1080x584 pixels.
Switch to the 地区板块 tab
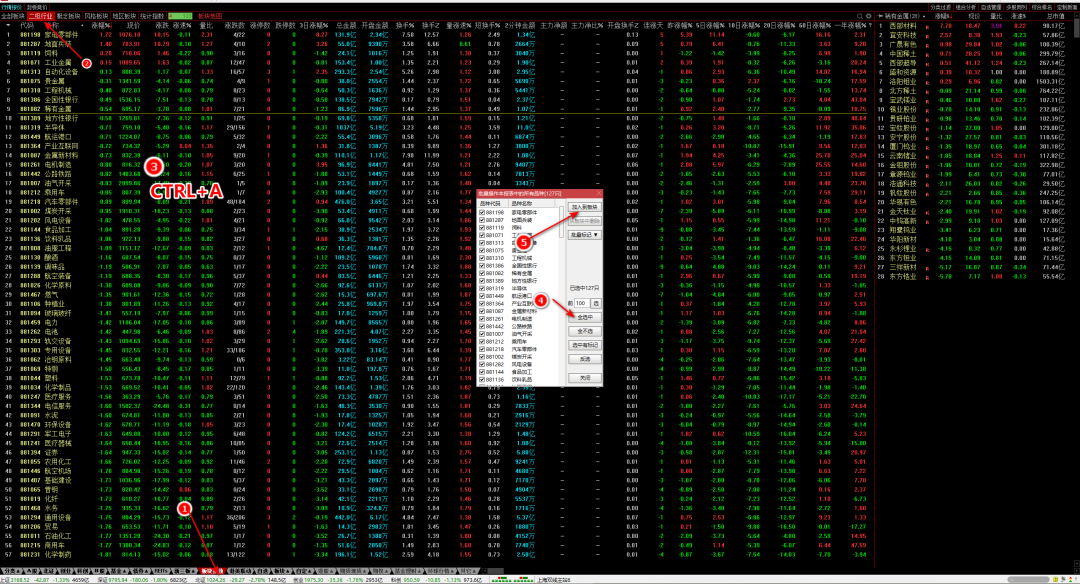coord(124,16)
